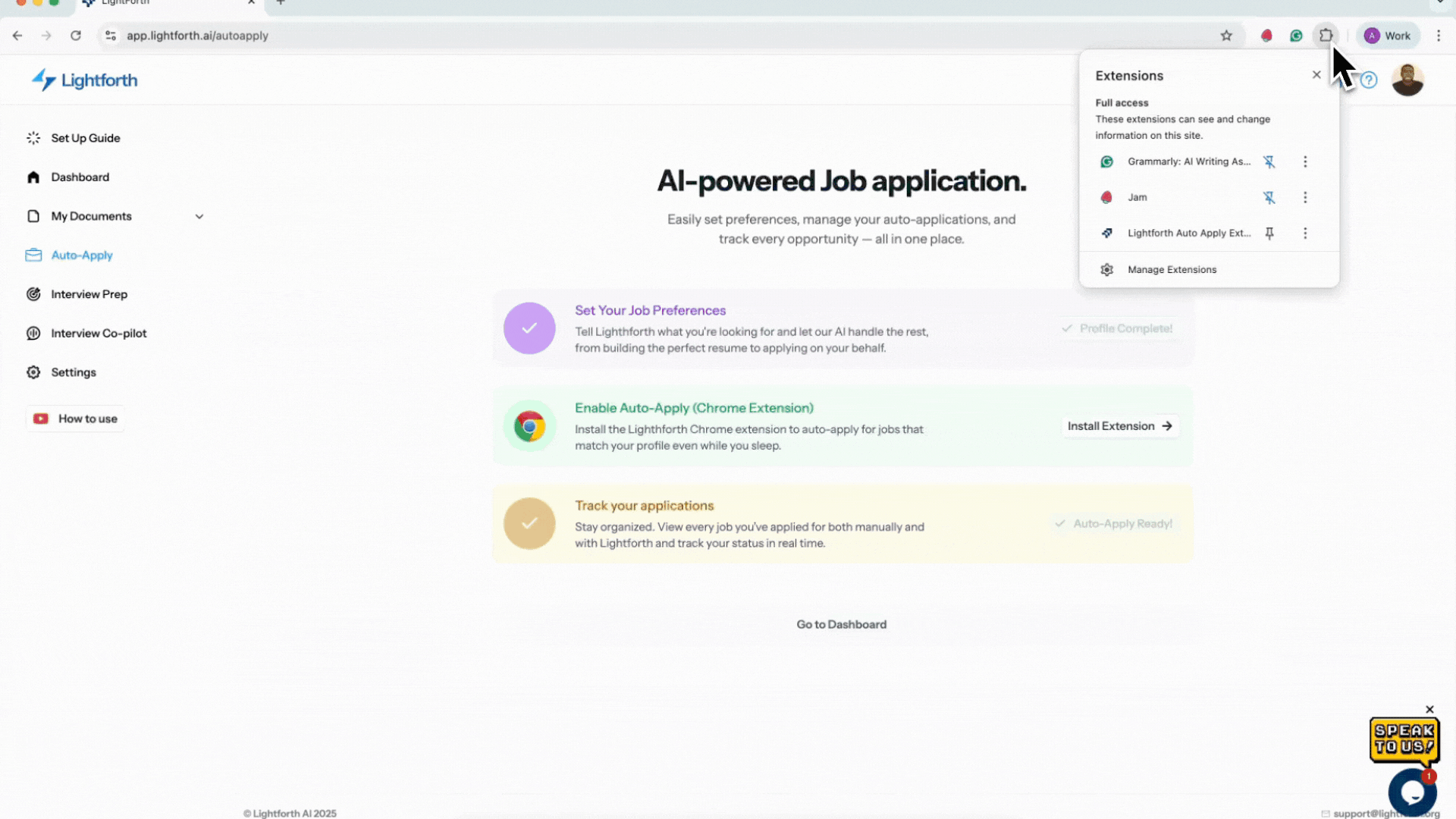Pin the Jam extension to toolbar
Image resolution: width=1456 pixels, height=819 pixels.
tap(1269, 197)
